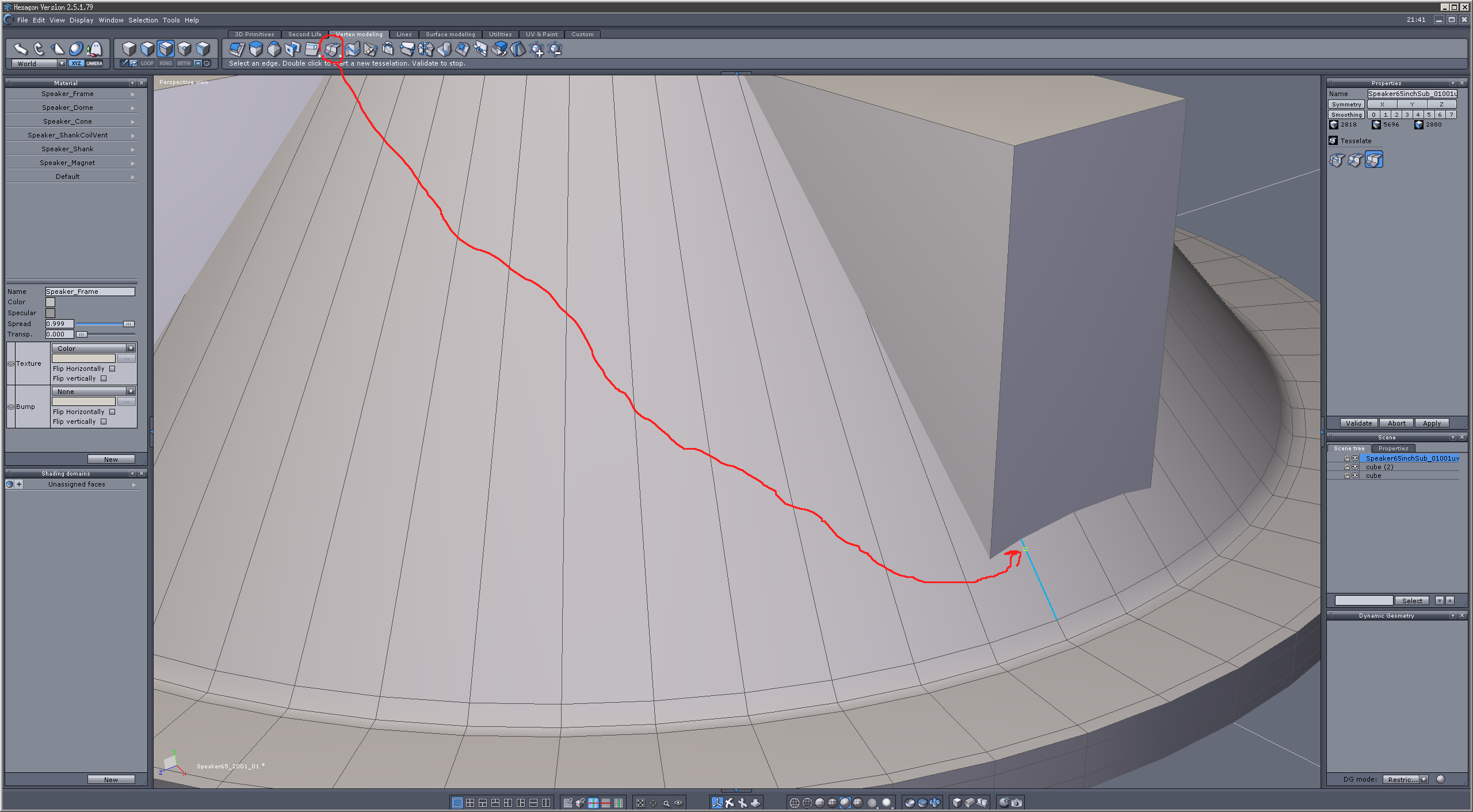Open the World coordinate dropdown
Image resolution: width=1473 pixels, height=812 pixels.
point(61,63)
